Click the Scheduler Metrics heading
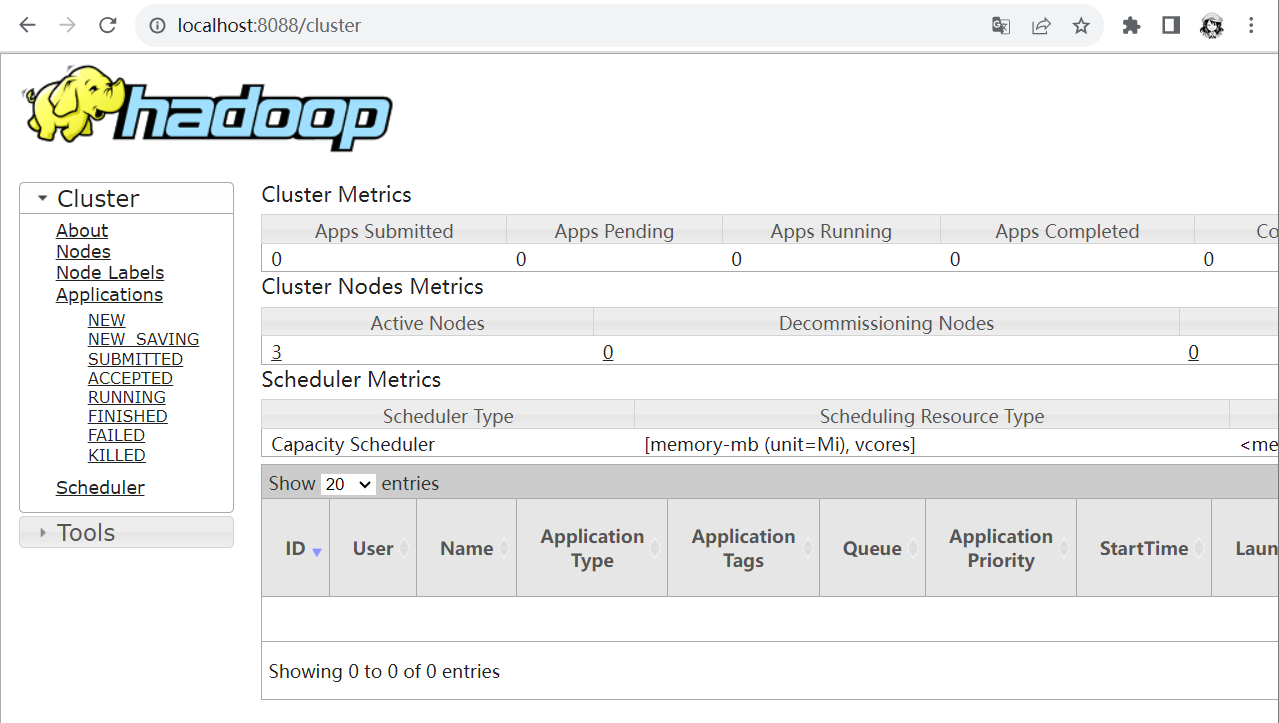1279x723 pixels. pyautogui.click(x=351, y=379)
